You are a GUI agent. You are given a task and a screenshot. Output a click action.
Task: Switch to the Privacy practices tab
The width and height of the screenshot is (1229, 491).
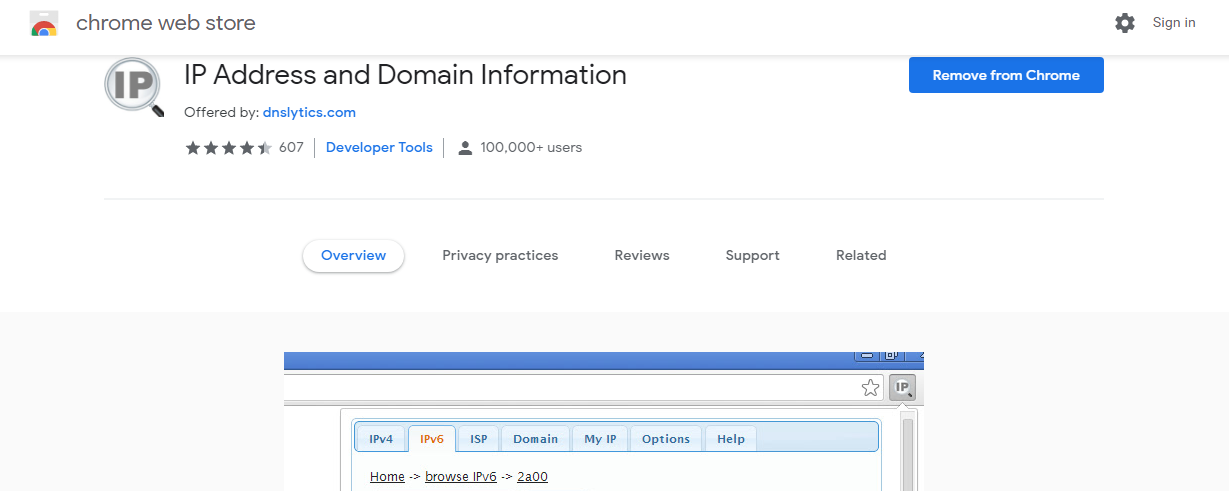(500, 256)
